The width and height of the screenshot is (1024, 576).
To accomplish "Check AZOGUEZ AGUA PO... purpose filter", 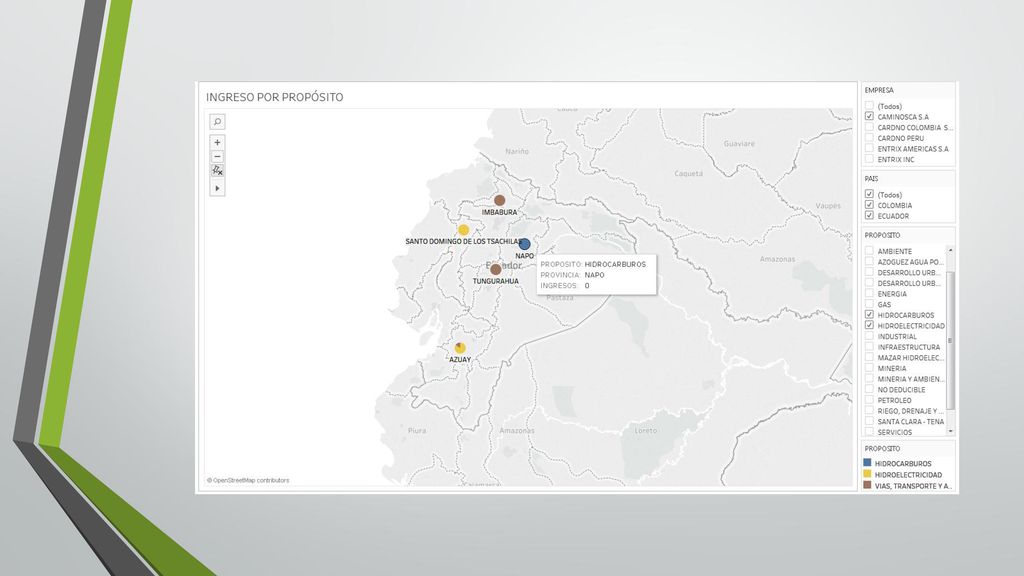I will point(869,261).
